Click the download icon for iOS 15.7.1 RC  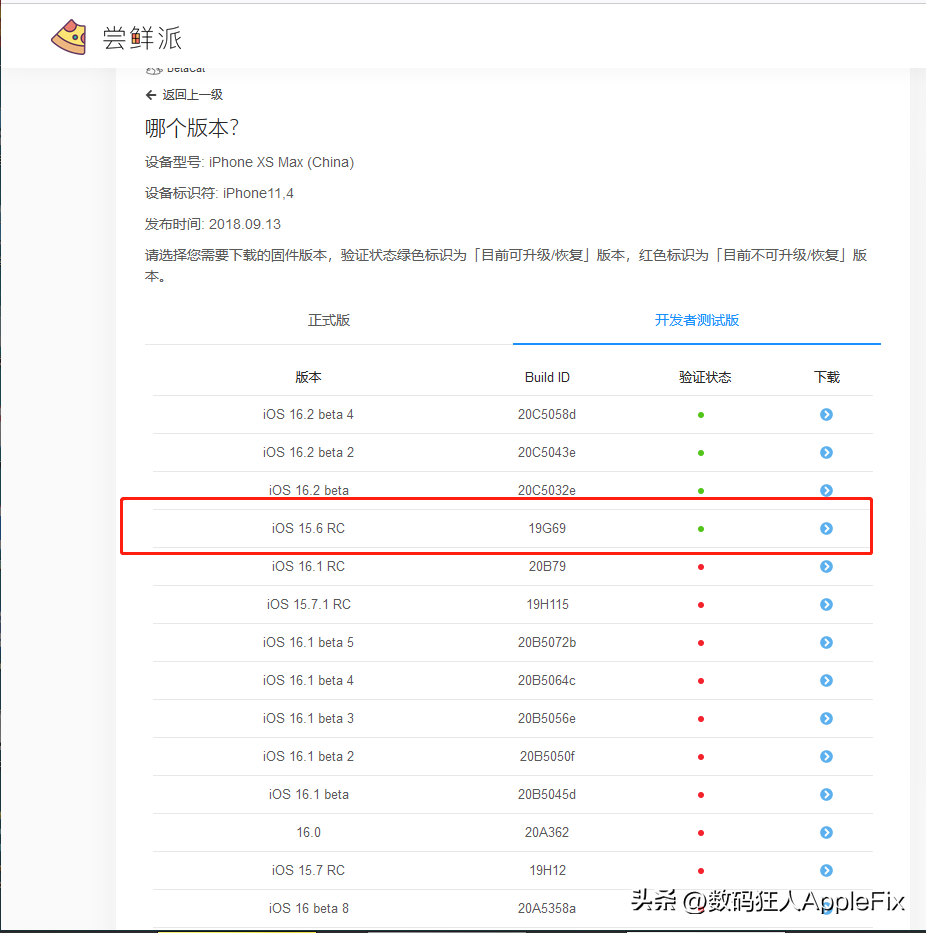826,604
